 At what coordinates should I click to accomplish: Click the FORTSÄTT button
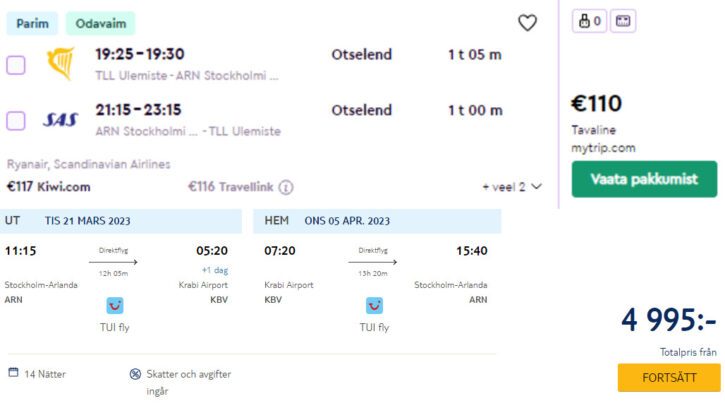[669, 378]
